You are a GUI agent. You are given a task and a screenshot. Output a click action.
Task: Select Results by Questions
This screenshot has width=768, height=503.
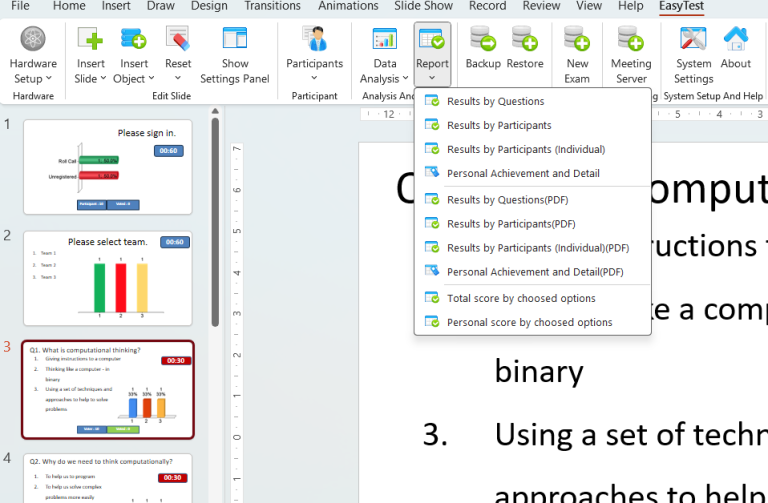[x=532, y=101]
